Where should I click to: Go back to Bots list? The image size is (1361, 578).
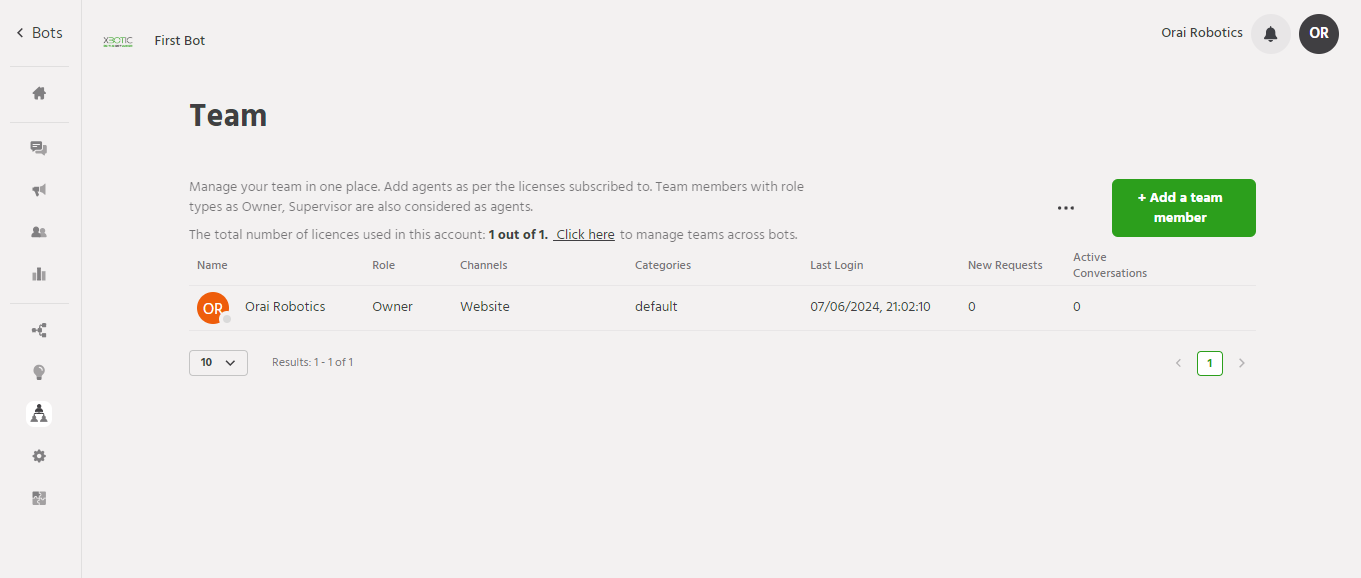tap(40, 33)
